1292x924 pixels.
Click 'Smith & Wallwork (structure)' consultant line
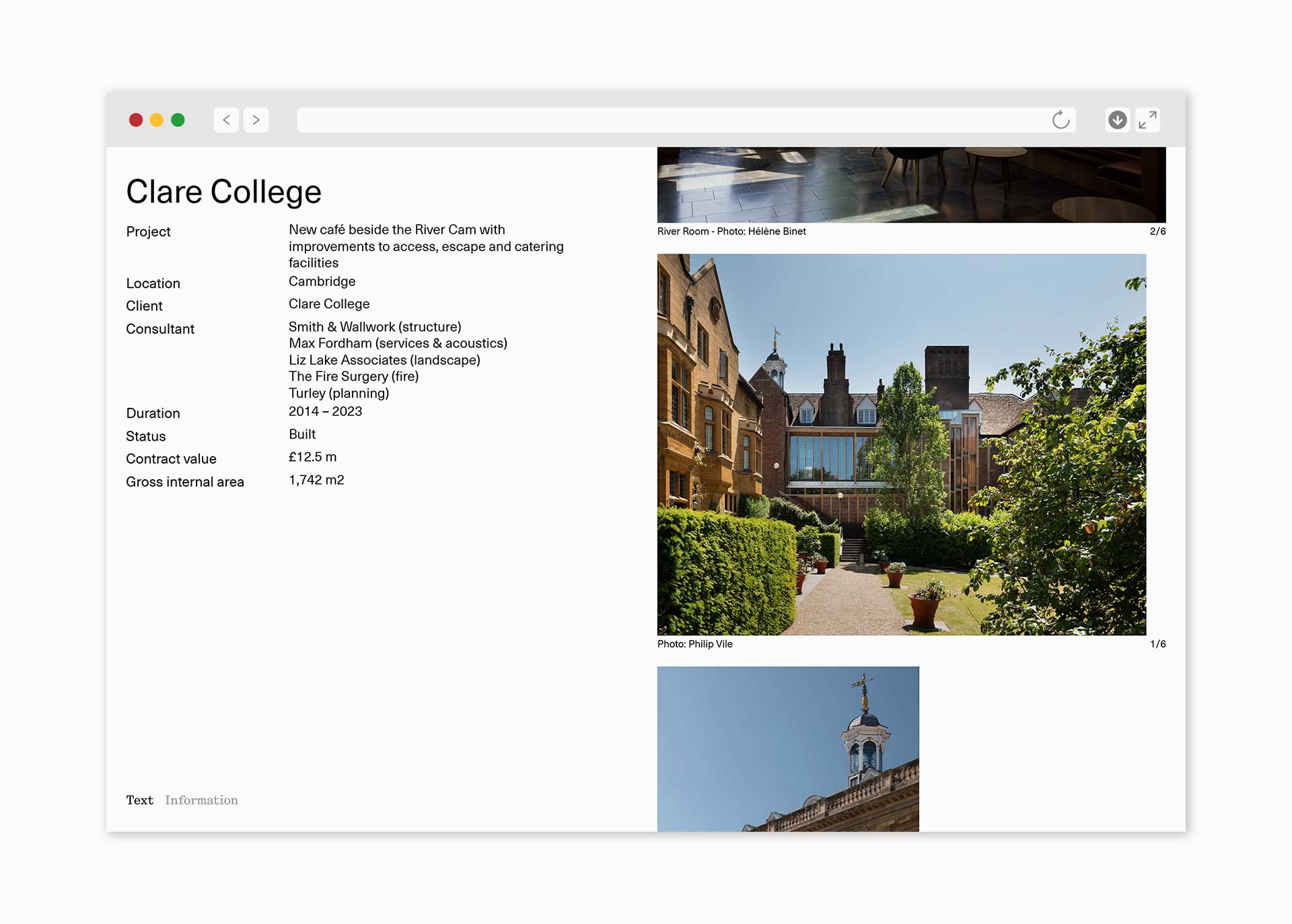(x=375, y=327)
